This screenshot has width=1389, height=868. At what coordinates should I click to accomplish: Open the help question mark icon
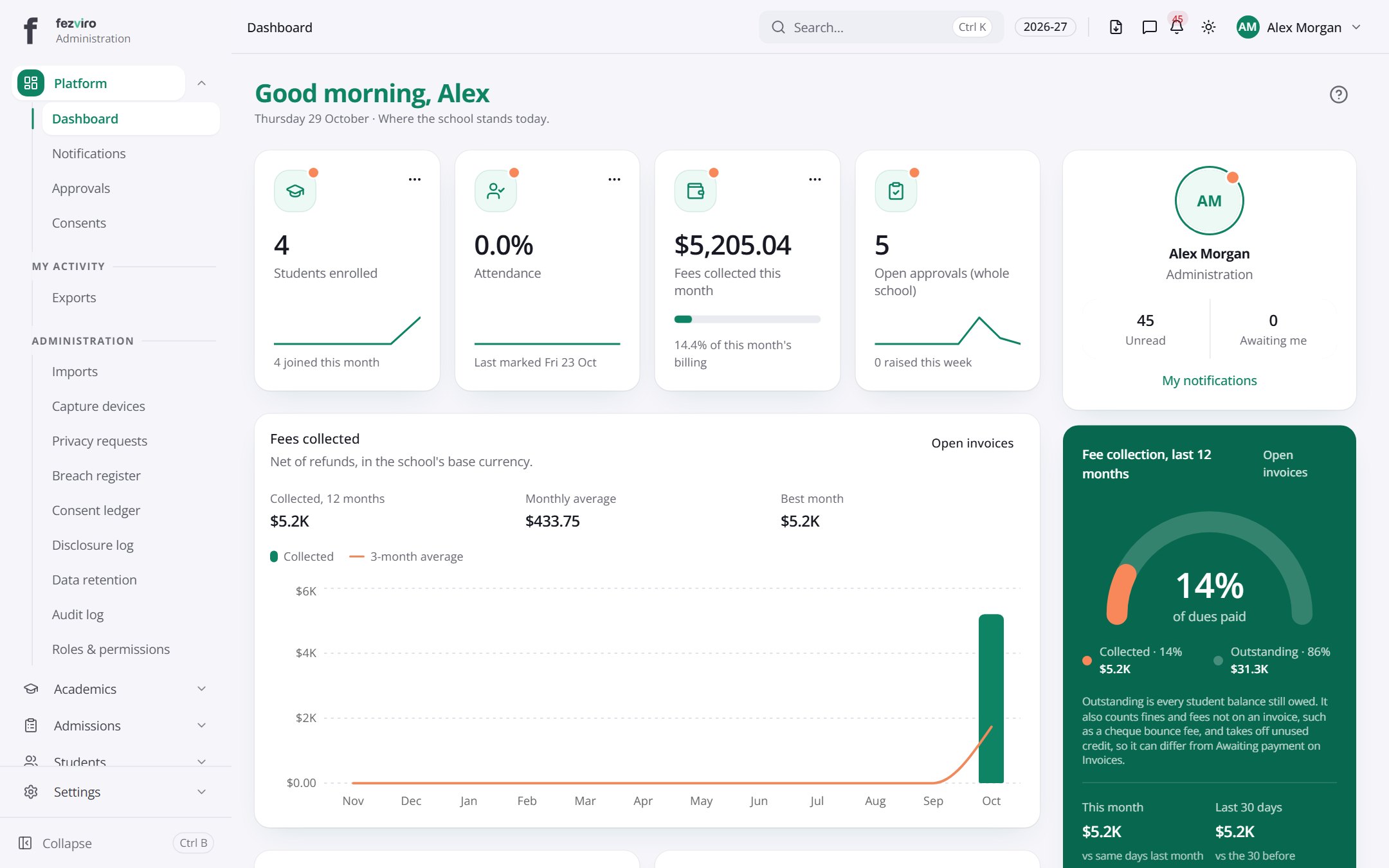coord(1338,95)
